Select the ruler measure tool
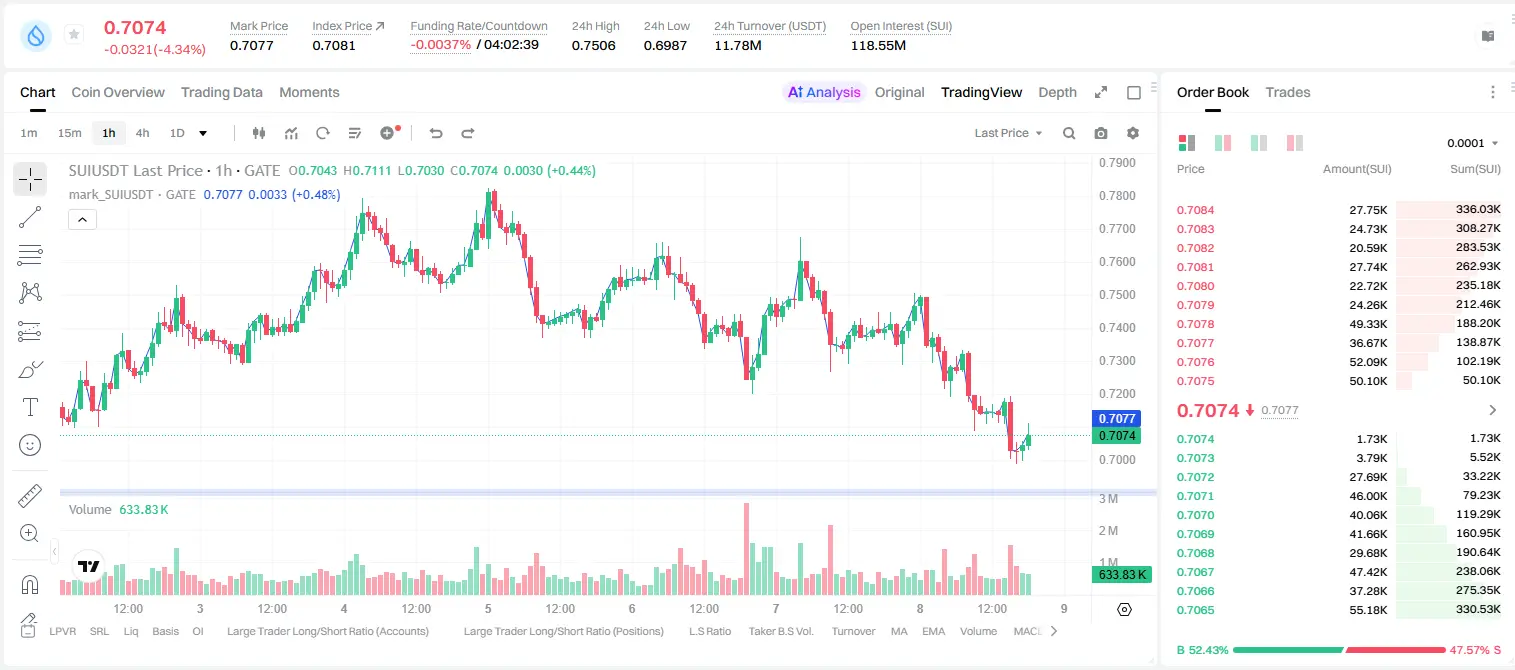1515x670 pixels. pos(30,495)
